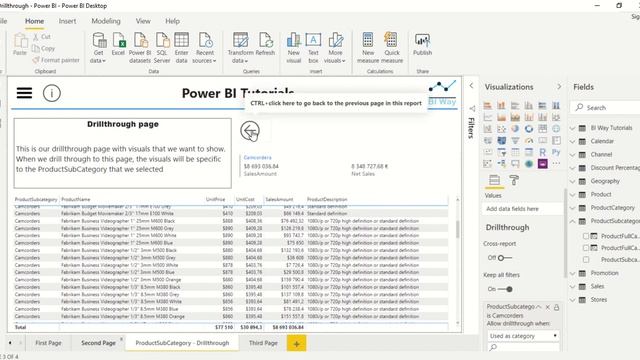Add a new page with plus button
The height and width of the screenshot is (360, 640).
297,344
